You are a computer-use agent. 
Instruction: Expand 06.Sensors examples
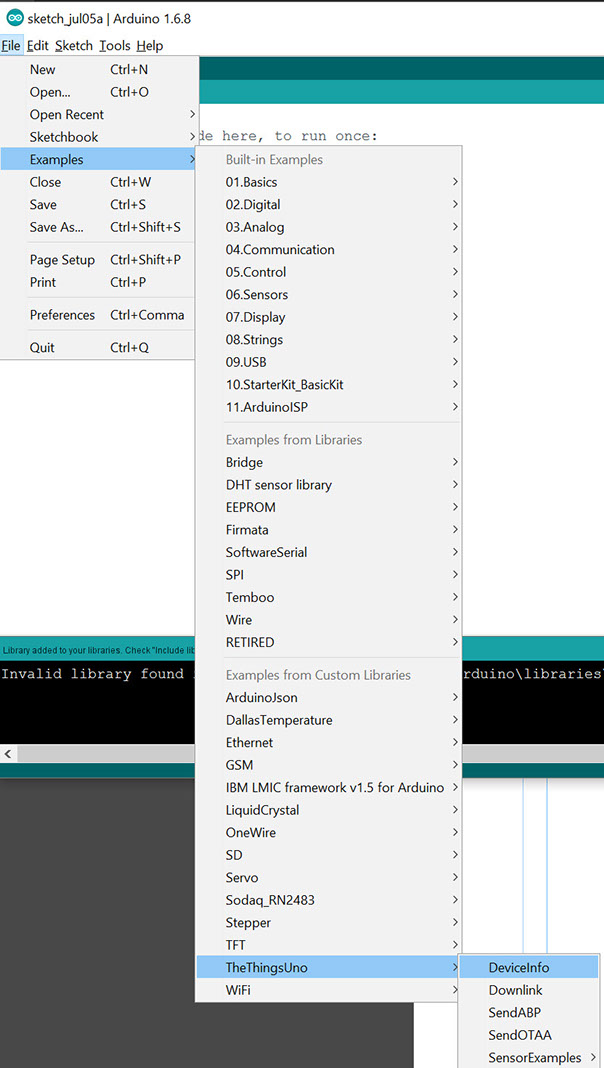[x=329, y=294]
